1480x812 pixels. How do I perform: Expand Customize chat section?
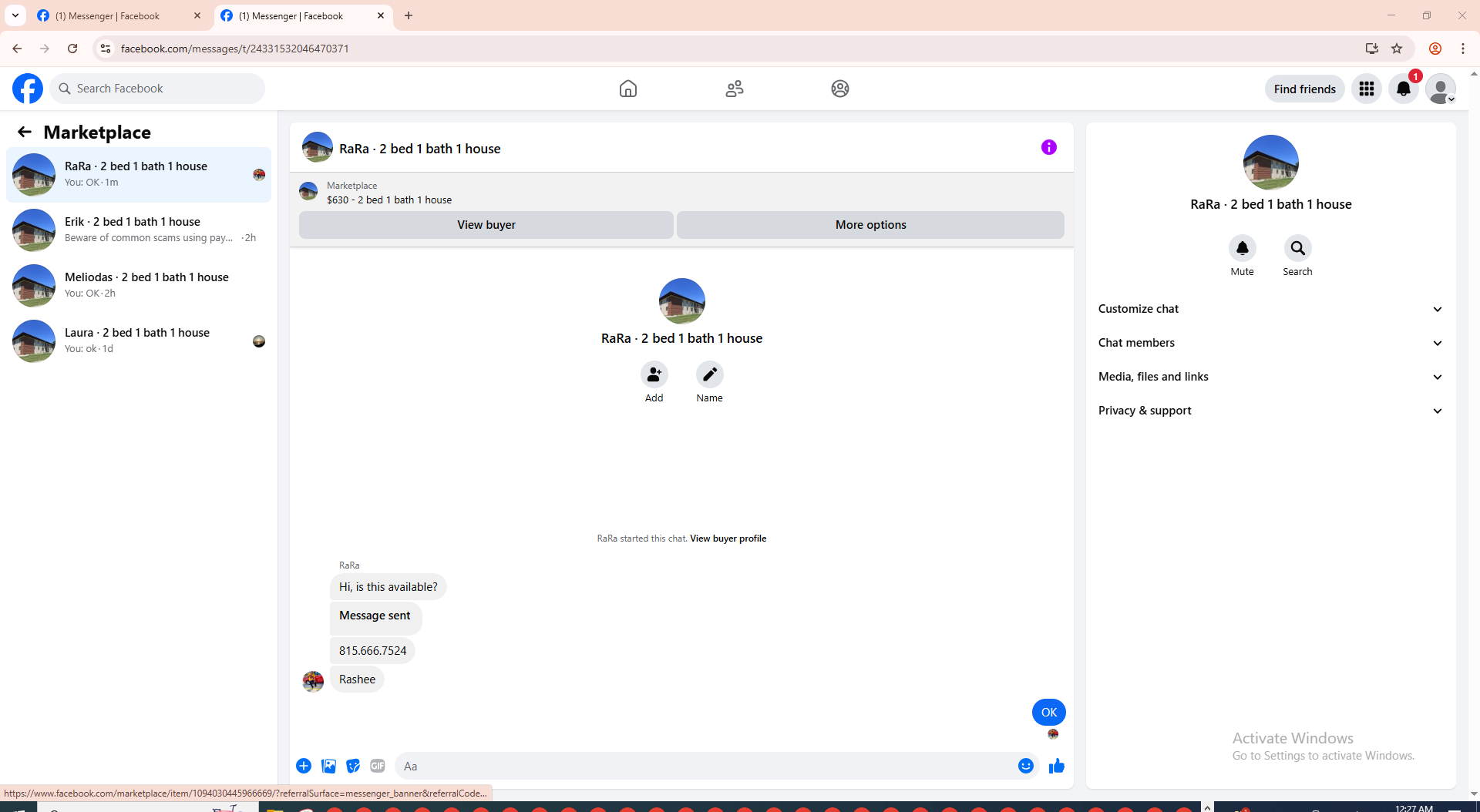pos(1270,309)
